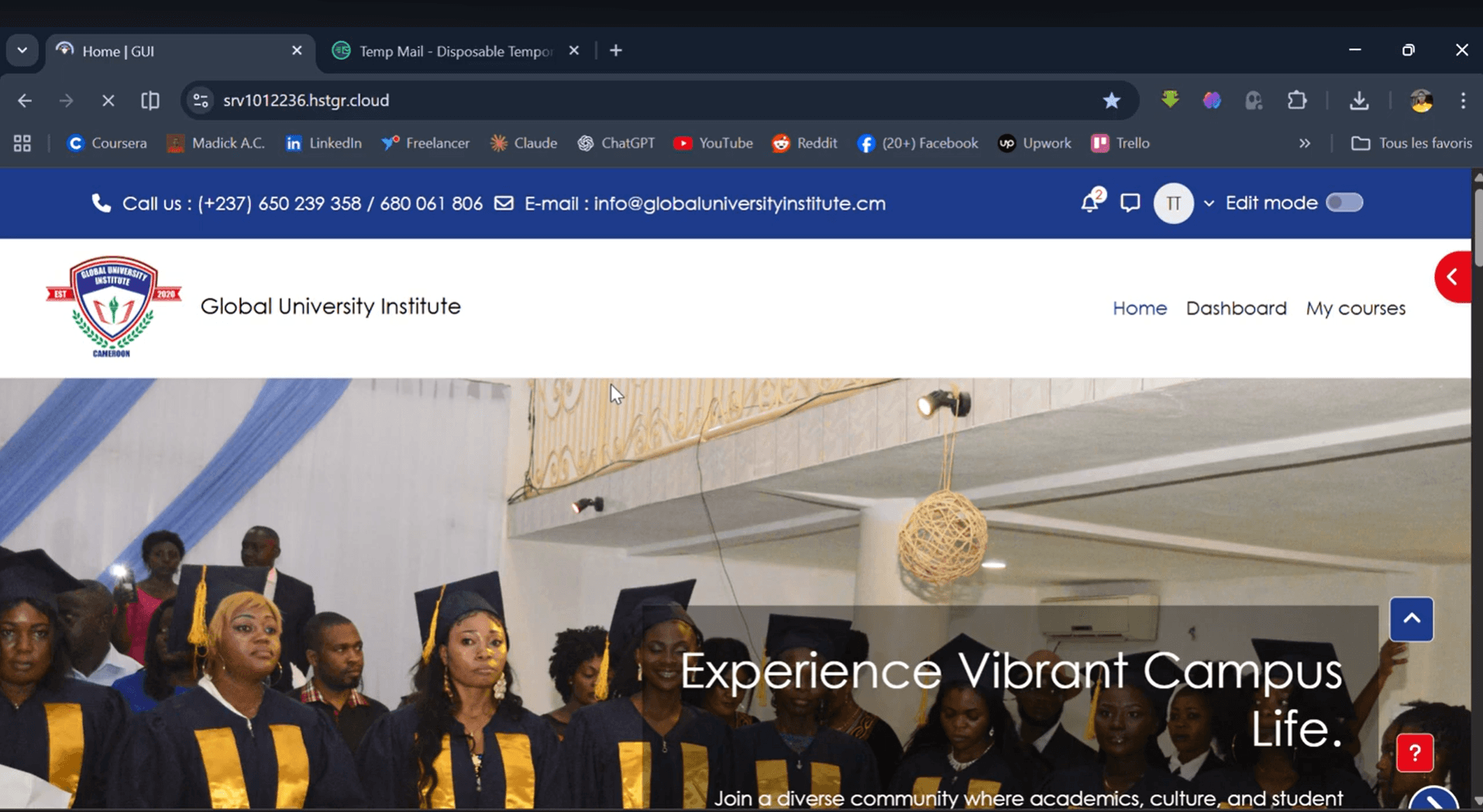Image resolution: width=1483 pixels, height=812 pixels.
Task: Open the gray lock extension icon
Action: pos(1254,100)
